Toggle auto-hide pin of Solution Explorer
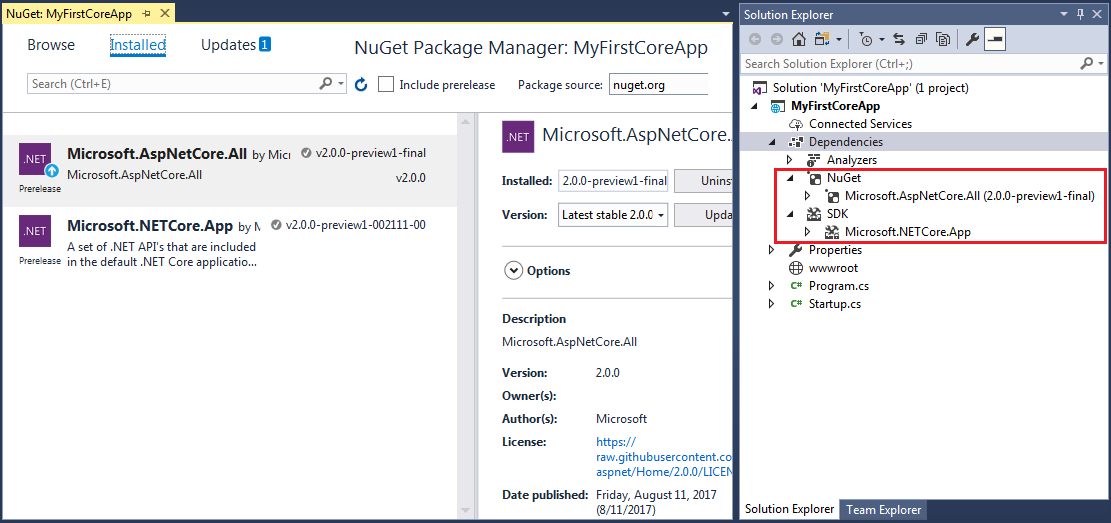This screenshot has height=523, width=1111. [1081, 14]
